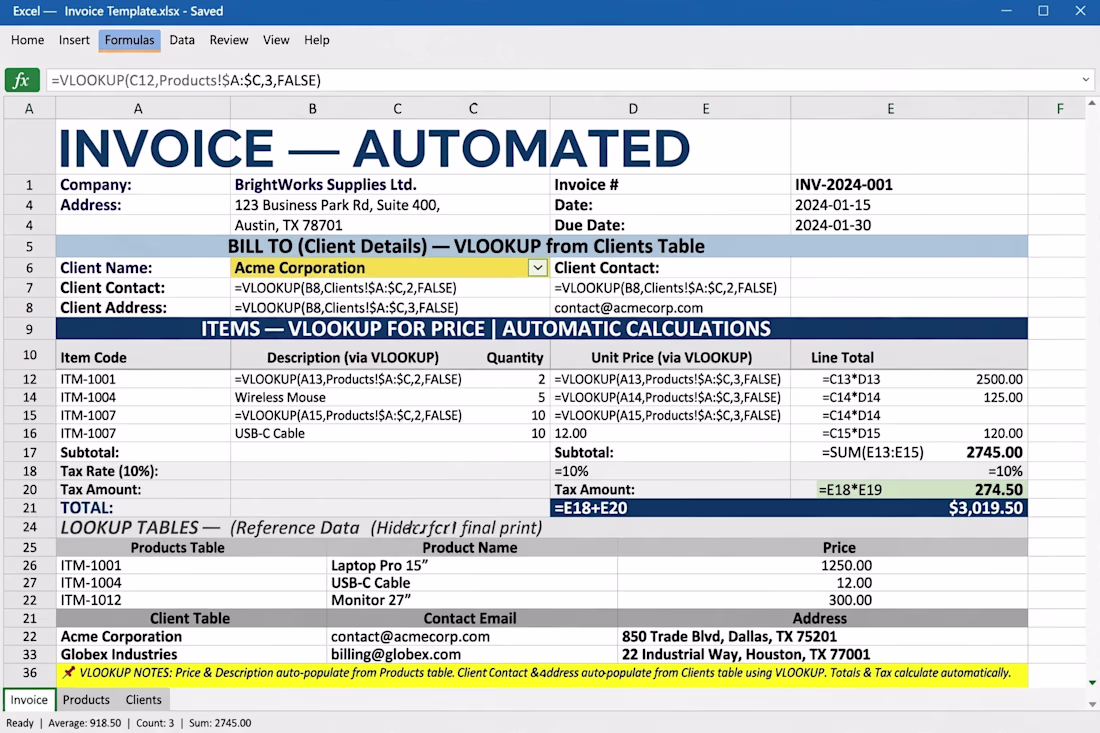This screenshot has height=733, width=1100.
Task: Open the Client Name dropdown arrow
Action: pos(537,268)
